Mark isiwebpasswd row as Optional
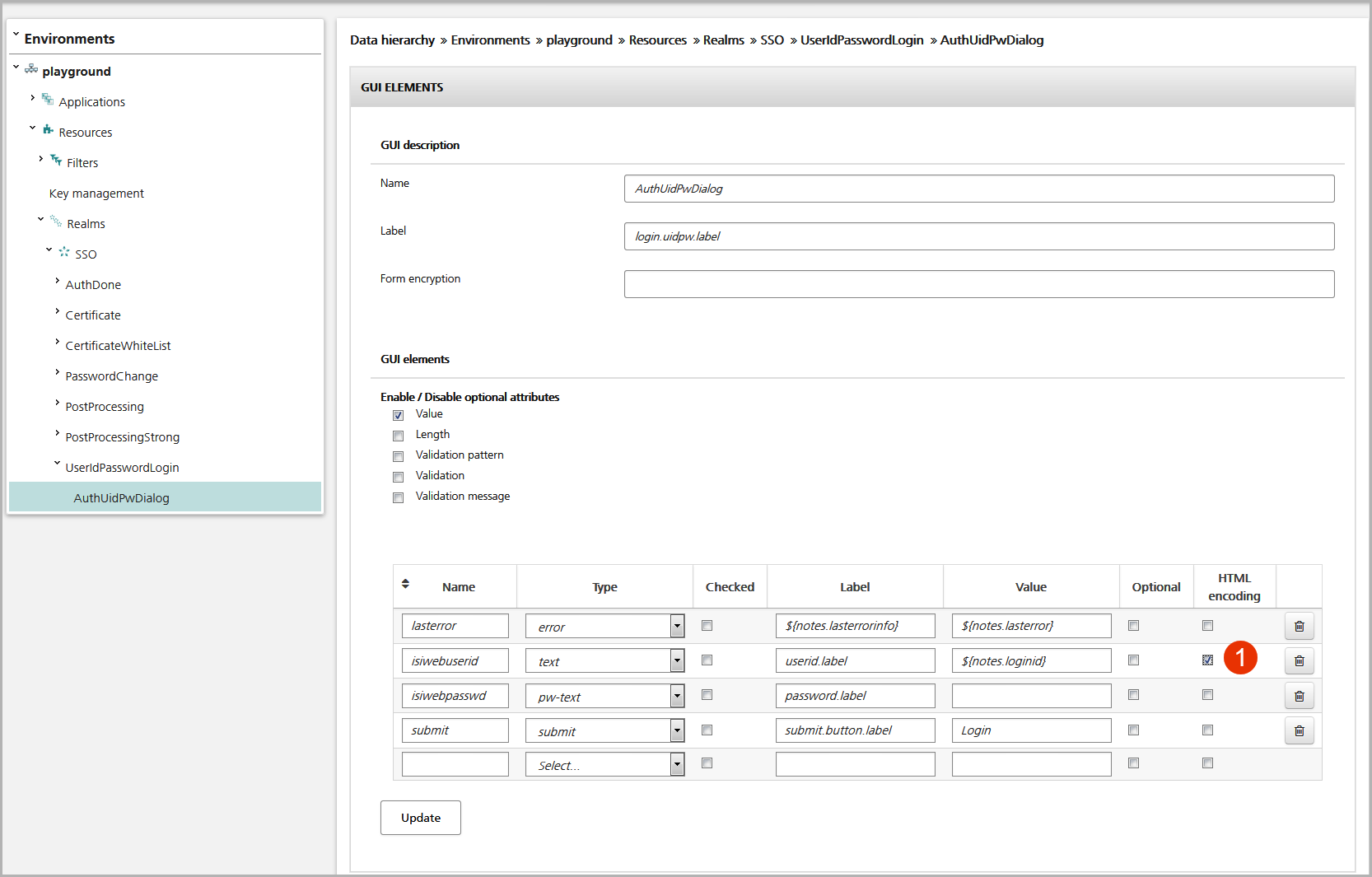Image resolution: width=1372 pixels, height=877 pixels. tap(1133, 695)
